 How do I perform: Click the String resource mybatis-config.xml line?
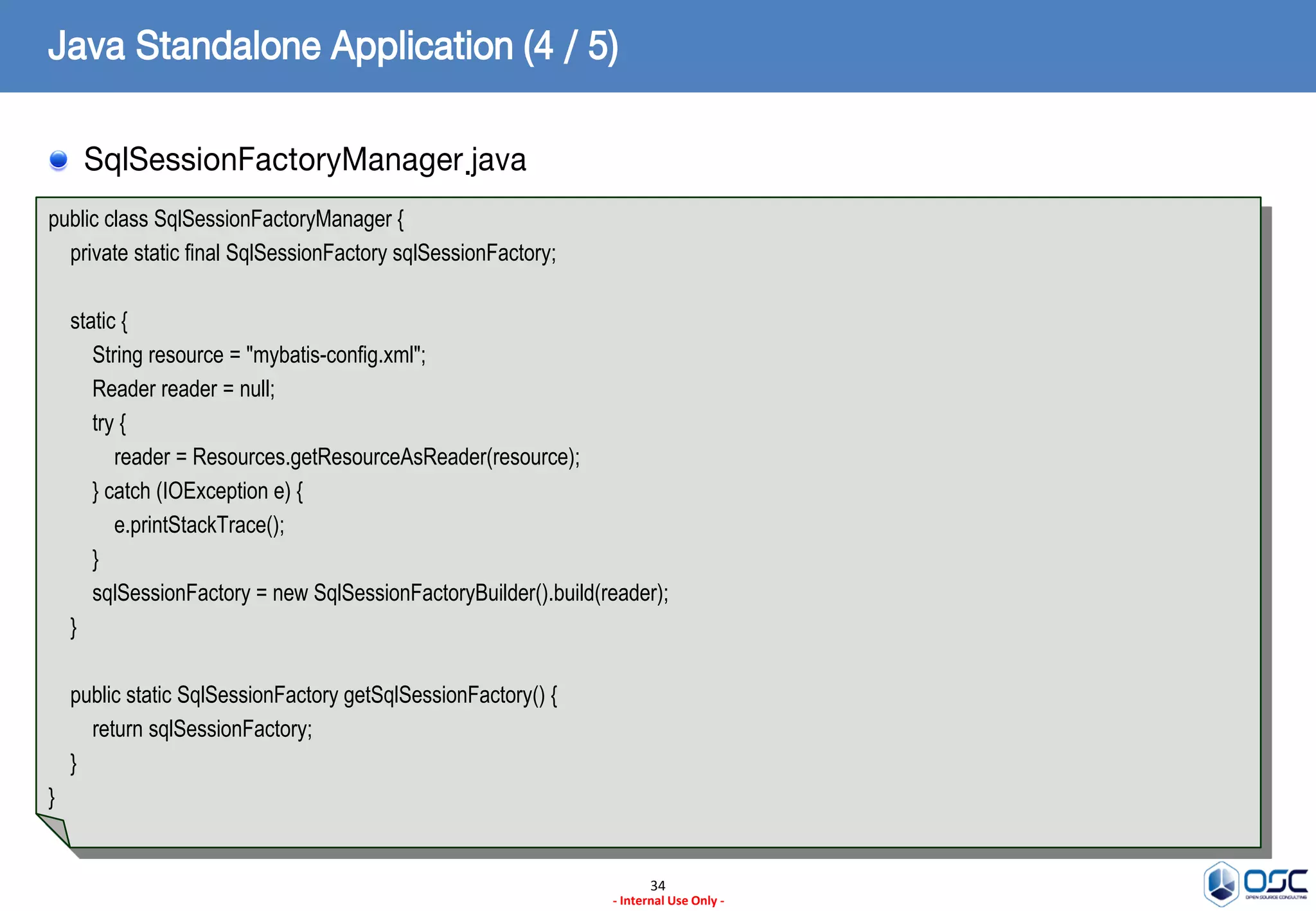point(259,355)
